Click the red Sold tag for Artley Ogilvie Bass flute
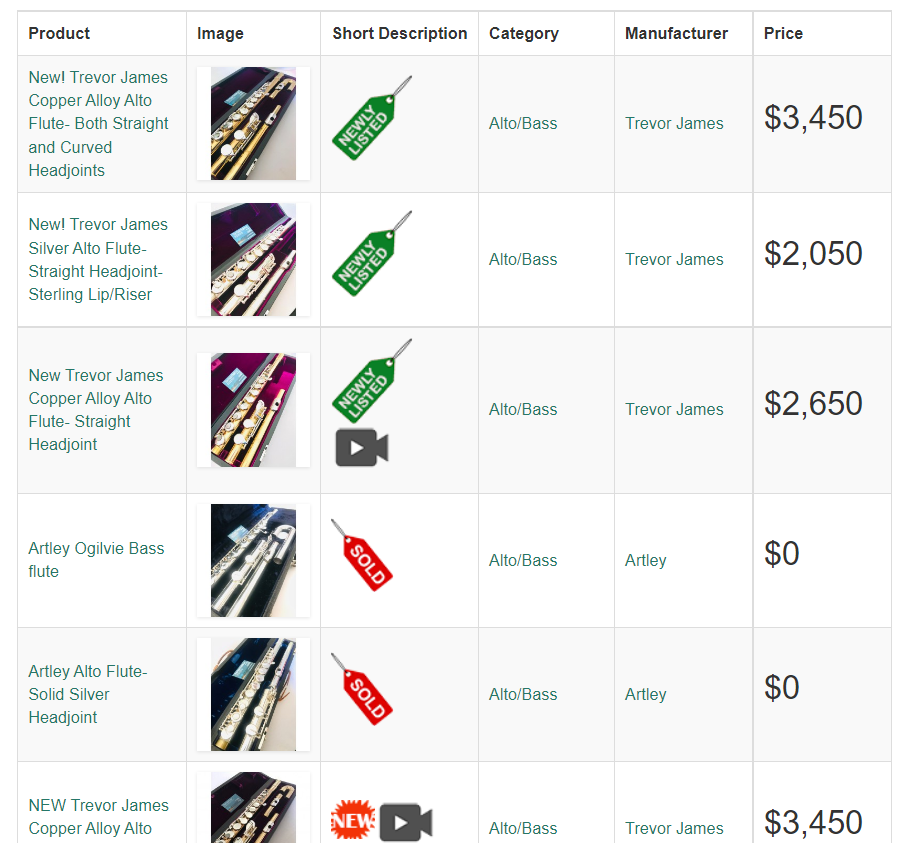Screen dimensions: 915x843 coord(362,555)
